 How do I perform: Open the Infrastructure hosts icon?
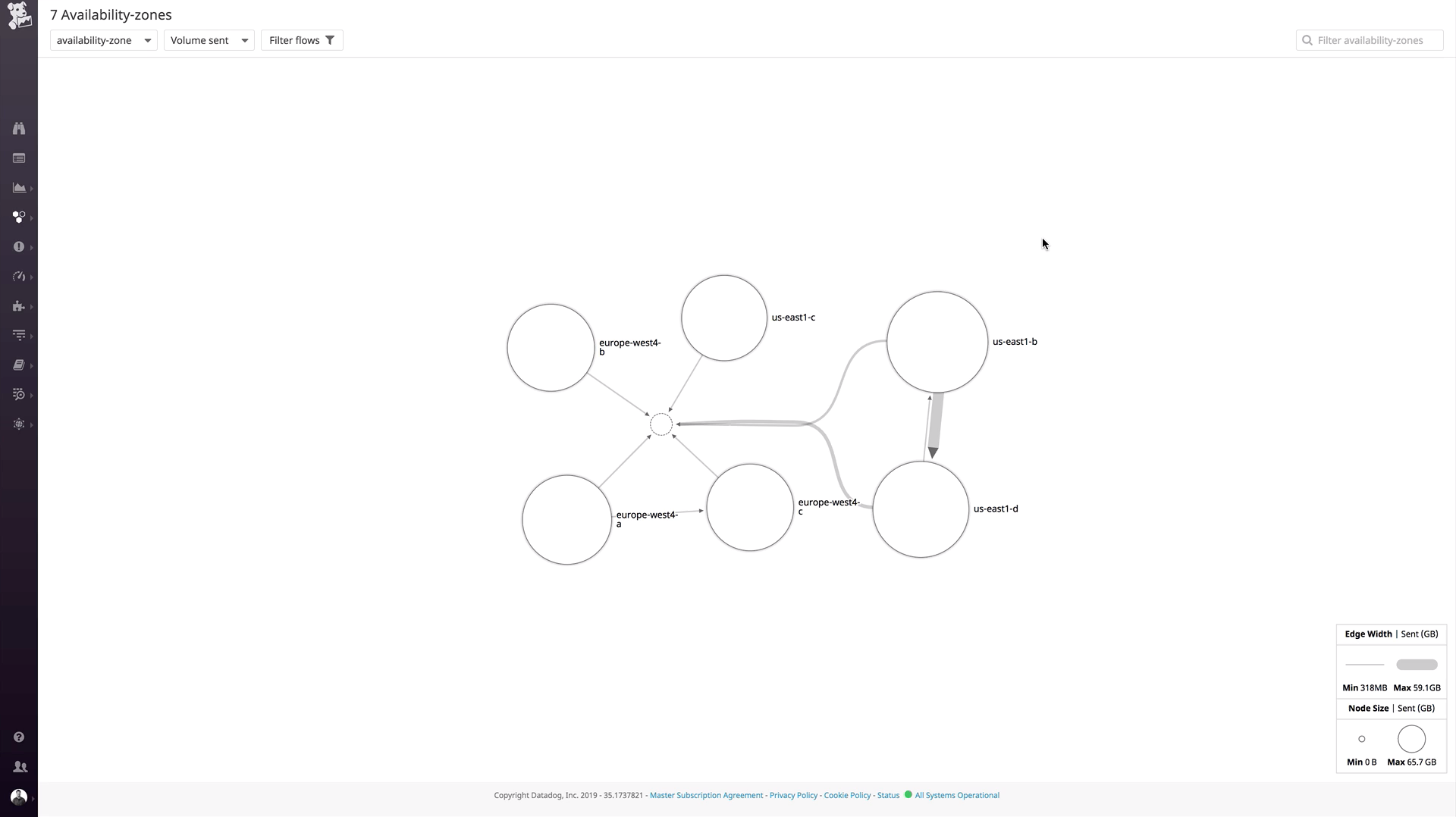[20, 218]
